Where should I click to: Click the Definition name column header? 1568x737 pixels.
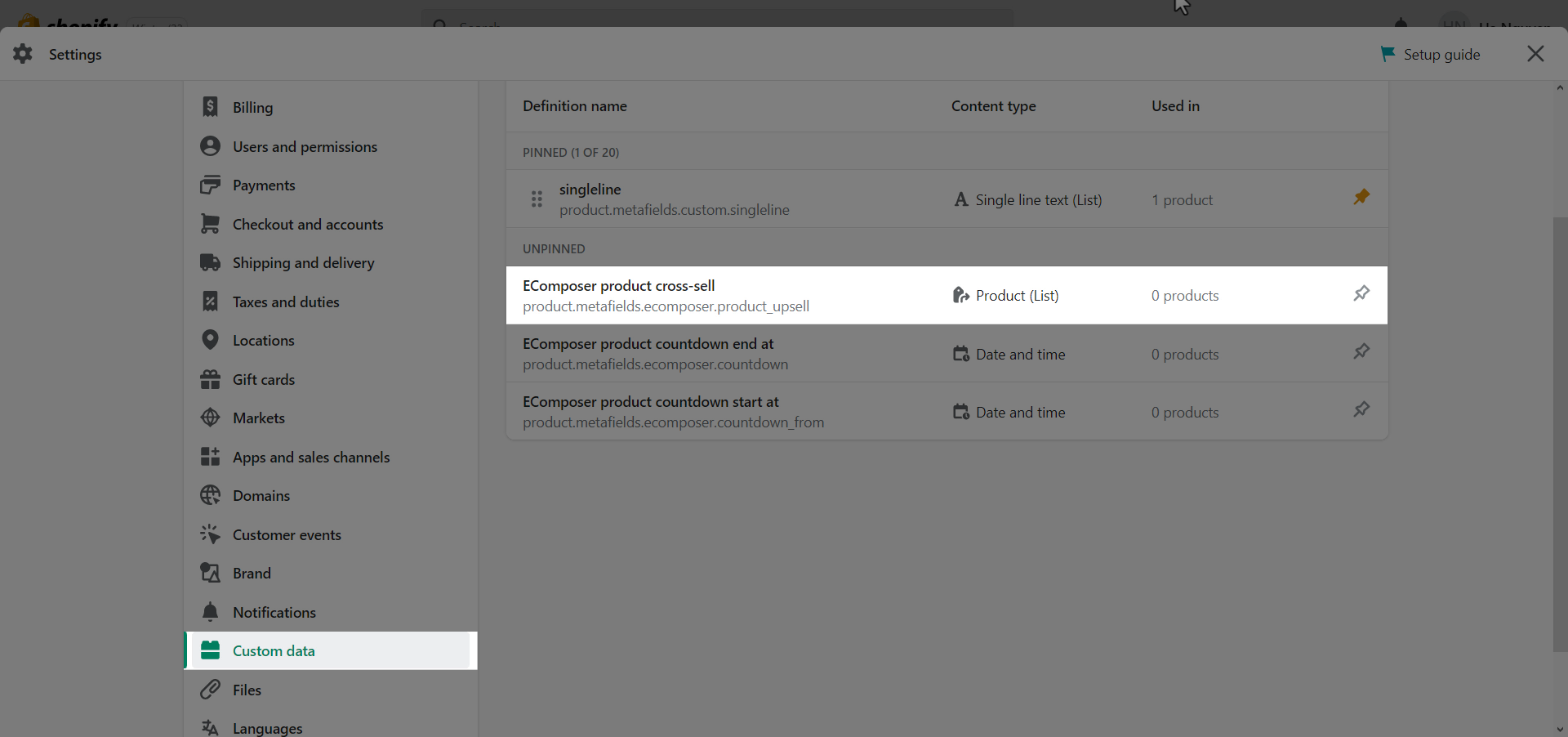(x=575, y=106)
